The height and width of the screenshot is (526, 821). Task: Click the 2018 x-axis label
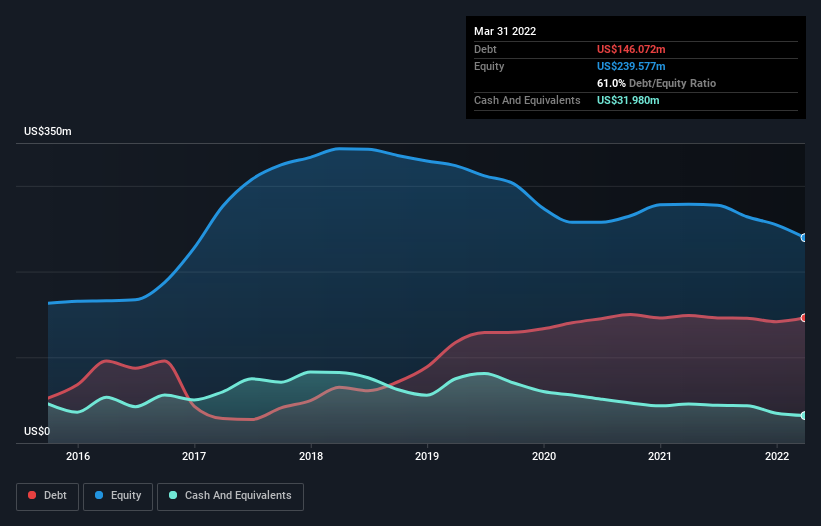311,456
